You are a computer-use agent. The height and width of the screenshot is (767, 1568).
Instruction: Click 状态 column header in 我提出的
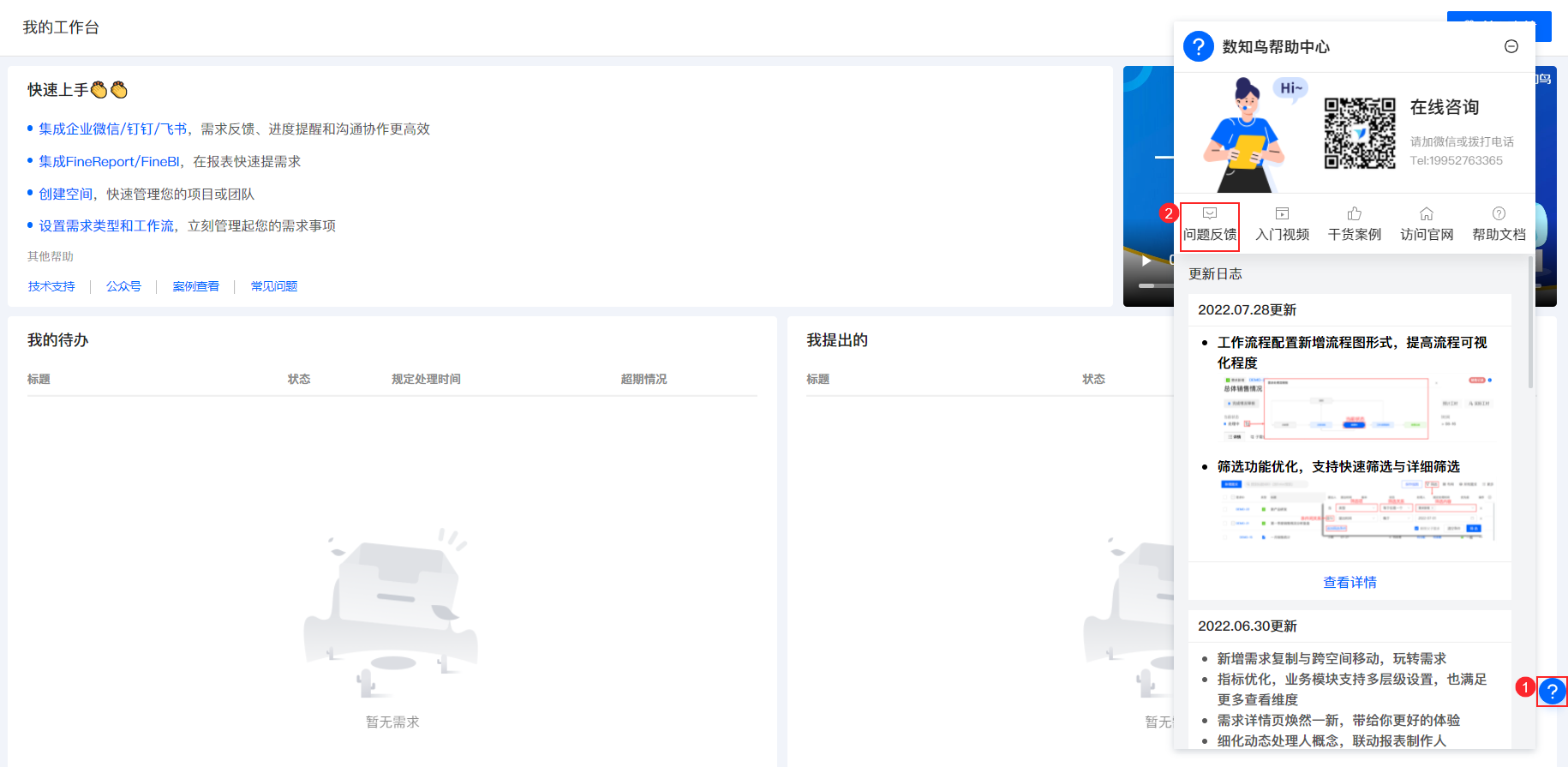click(1093, 379)
